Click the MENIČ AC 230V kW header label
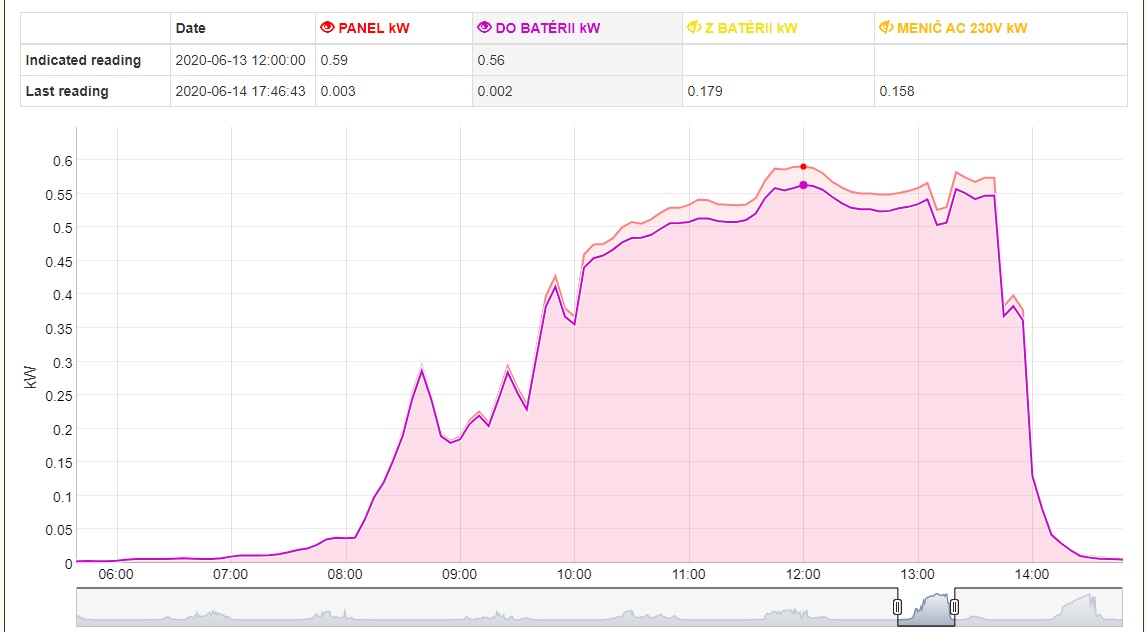The image size is (1147, 632). pyautogui.click(x=962, y=29)
